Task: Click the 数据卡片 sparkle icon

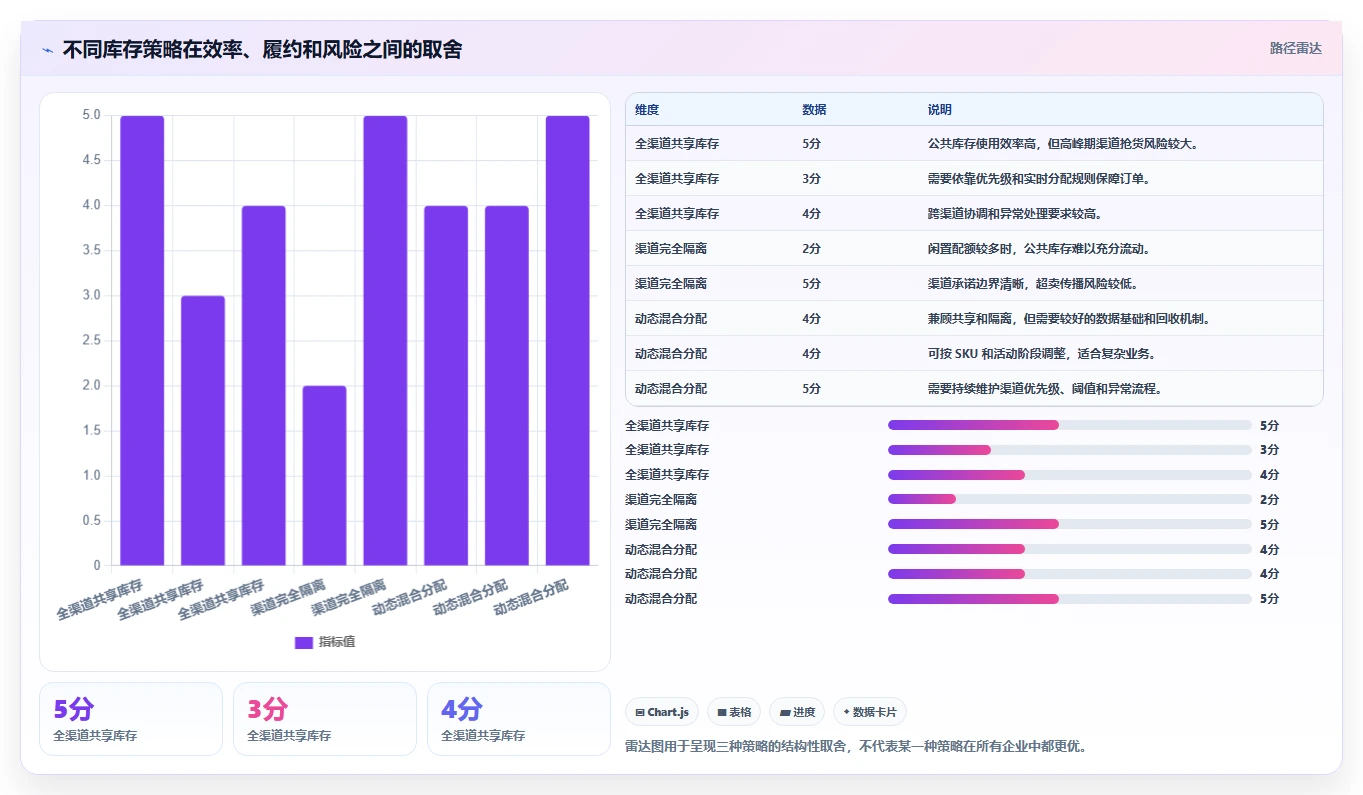Action: coord(846,713)
